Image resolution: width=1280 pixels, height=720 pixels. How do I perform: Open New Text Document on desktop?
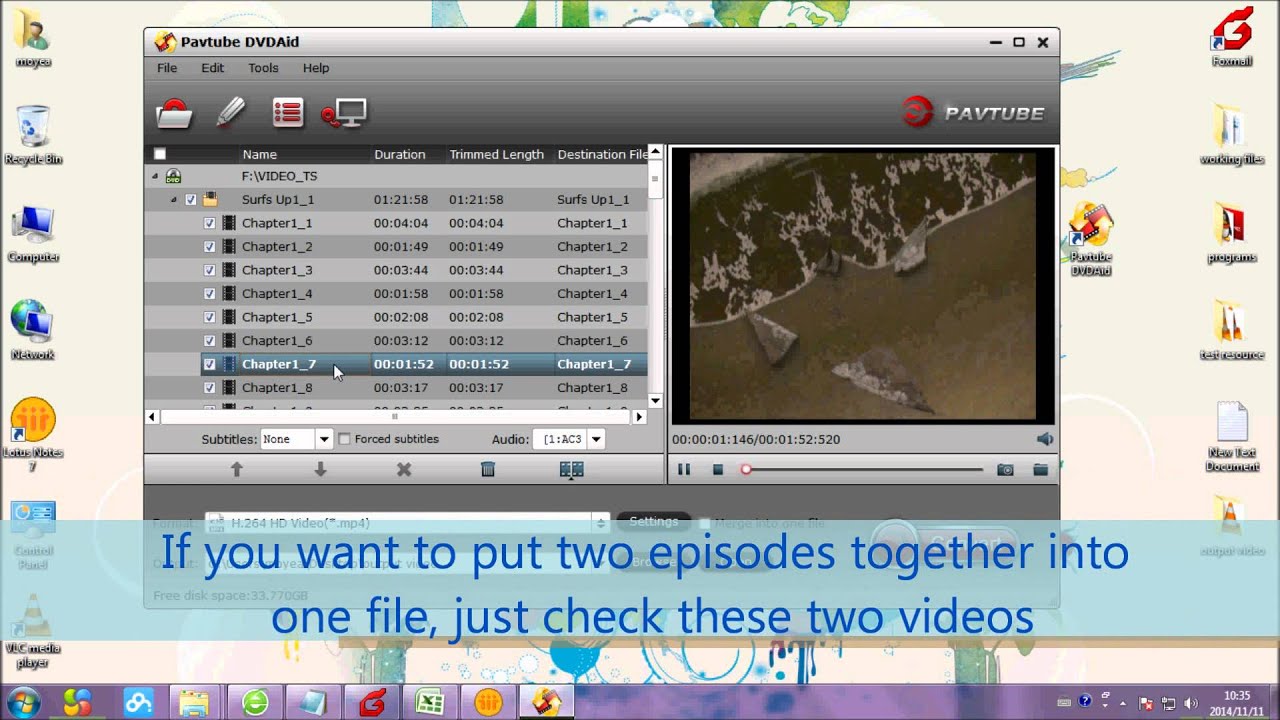[x=1232, y=437]
